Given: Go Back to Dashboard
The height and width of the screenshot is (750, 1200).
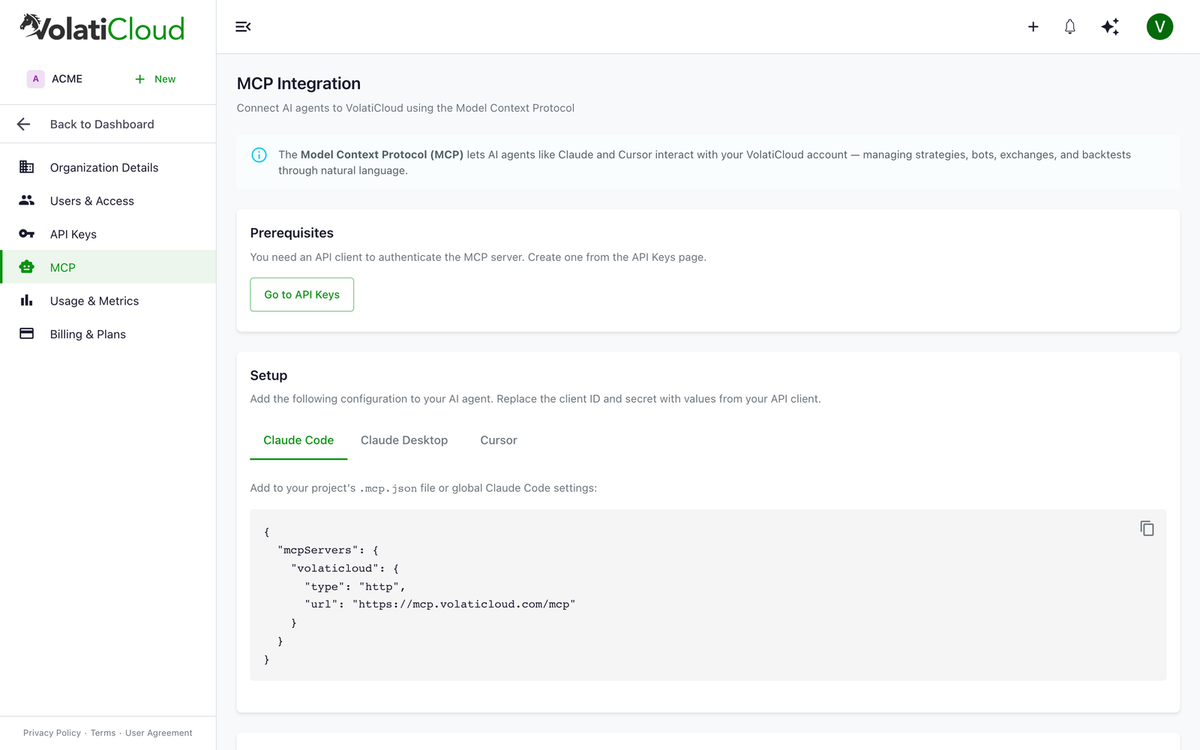Looking at the screenshot, I should point(108,124).
